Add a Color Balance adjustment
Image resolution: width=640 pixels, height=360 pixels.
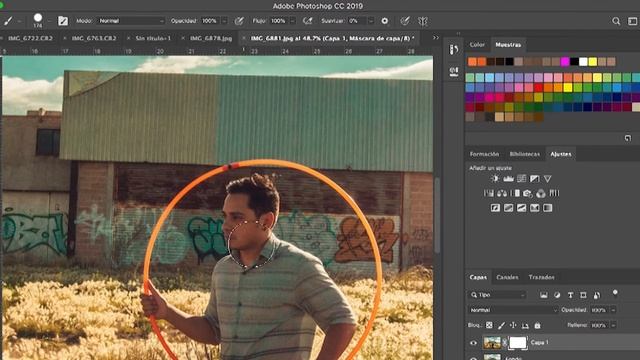coord(502,193)
